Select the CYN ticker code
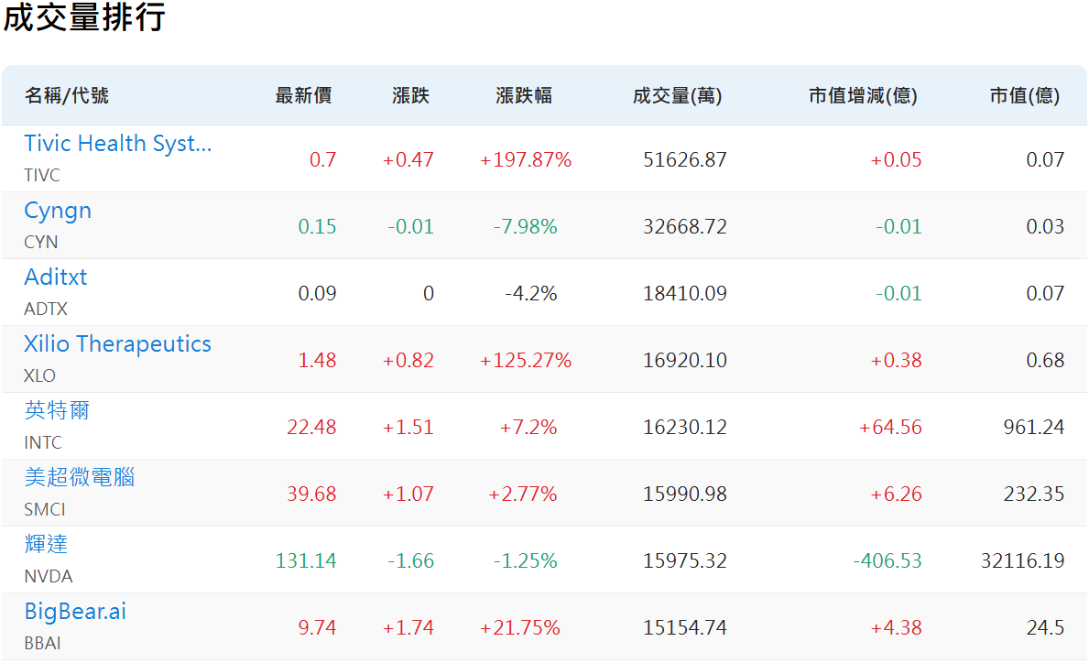Image resolution: width=1089 pixels, height=663 pixels. 41,242
